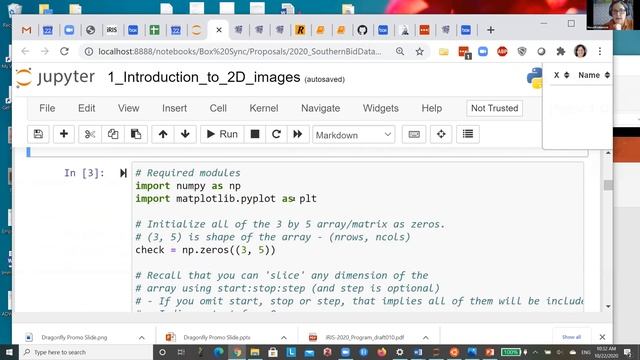The image size is (640, 360).
Task: Open the Cell menu
Action: pyautogui.click(x=218, y=108)
